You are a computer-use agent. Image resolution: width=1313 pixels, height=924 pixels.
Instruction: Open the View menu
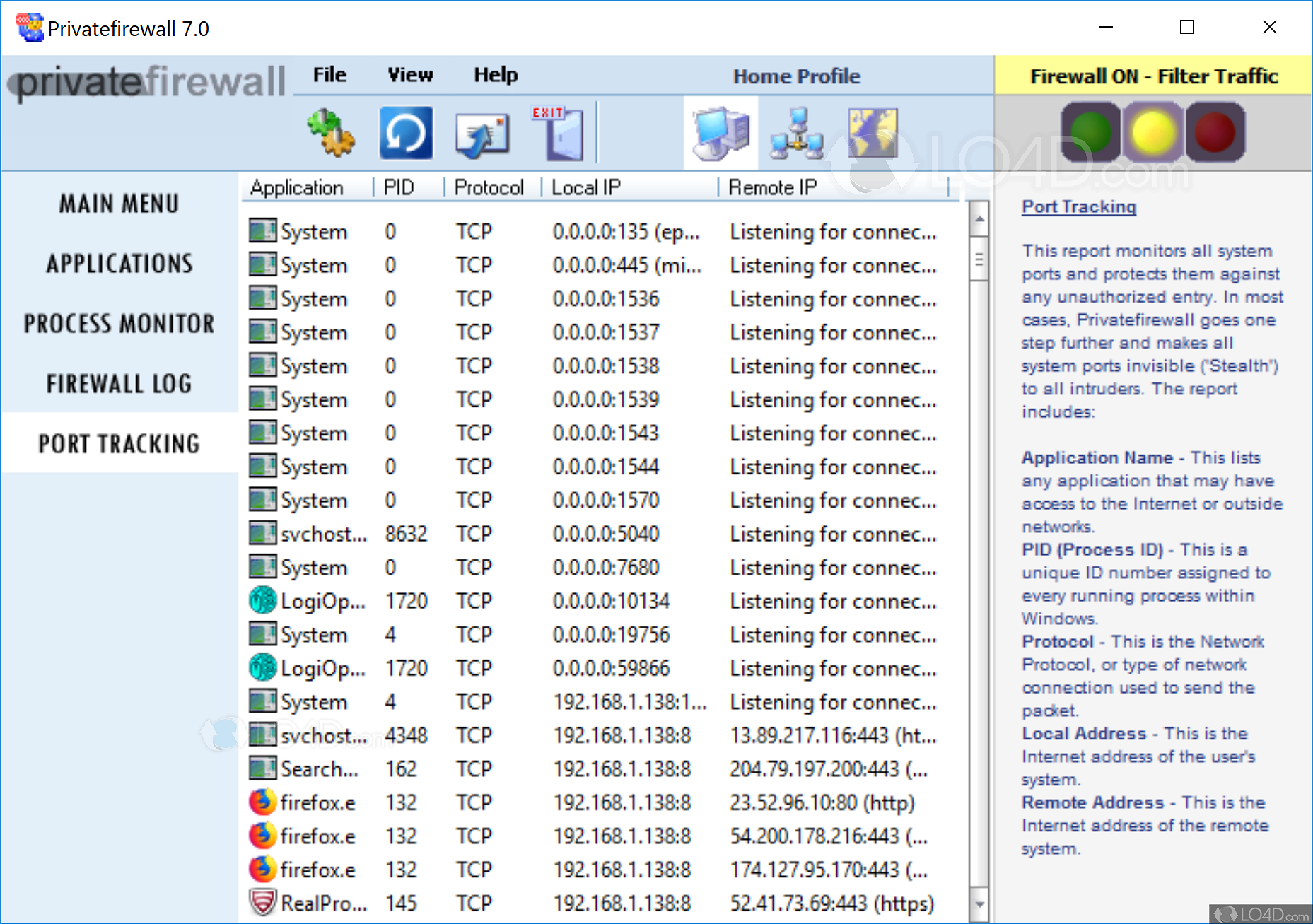point(409,75)
